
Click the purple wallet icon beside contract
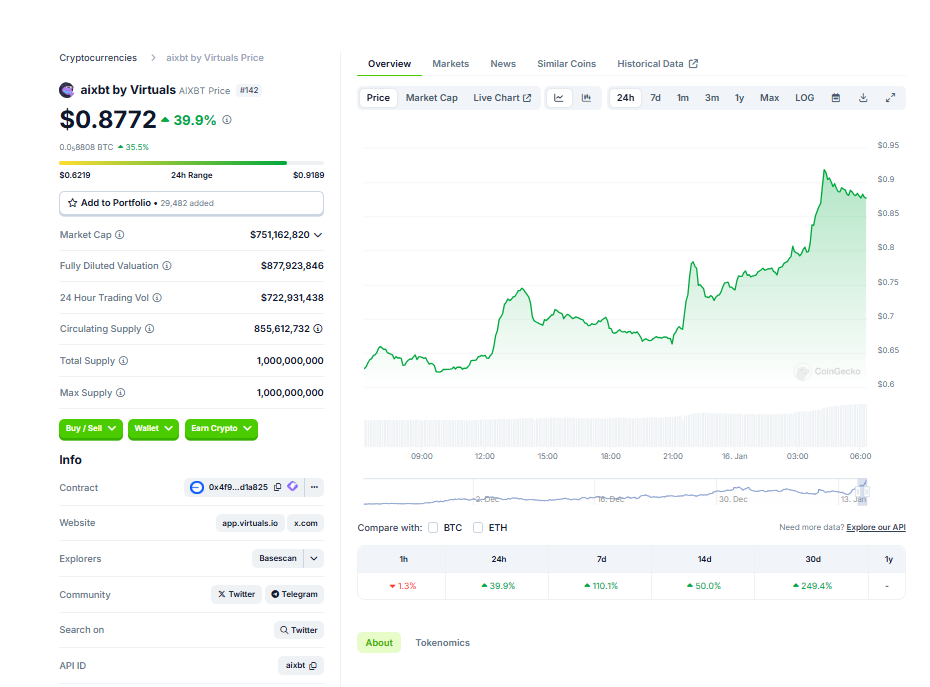292,486
